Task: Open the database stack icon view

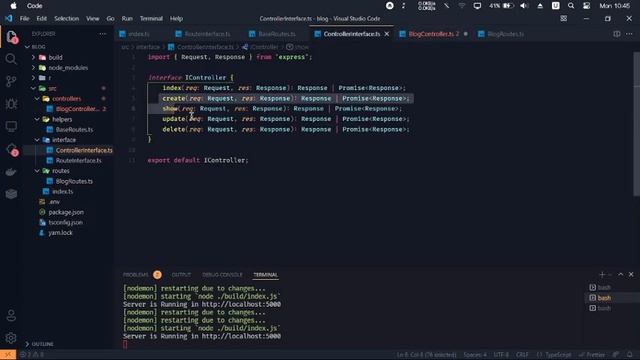Action: (11, 193)
